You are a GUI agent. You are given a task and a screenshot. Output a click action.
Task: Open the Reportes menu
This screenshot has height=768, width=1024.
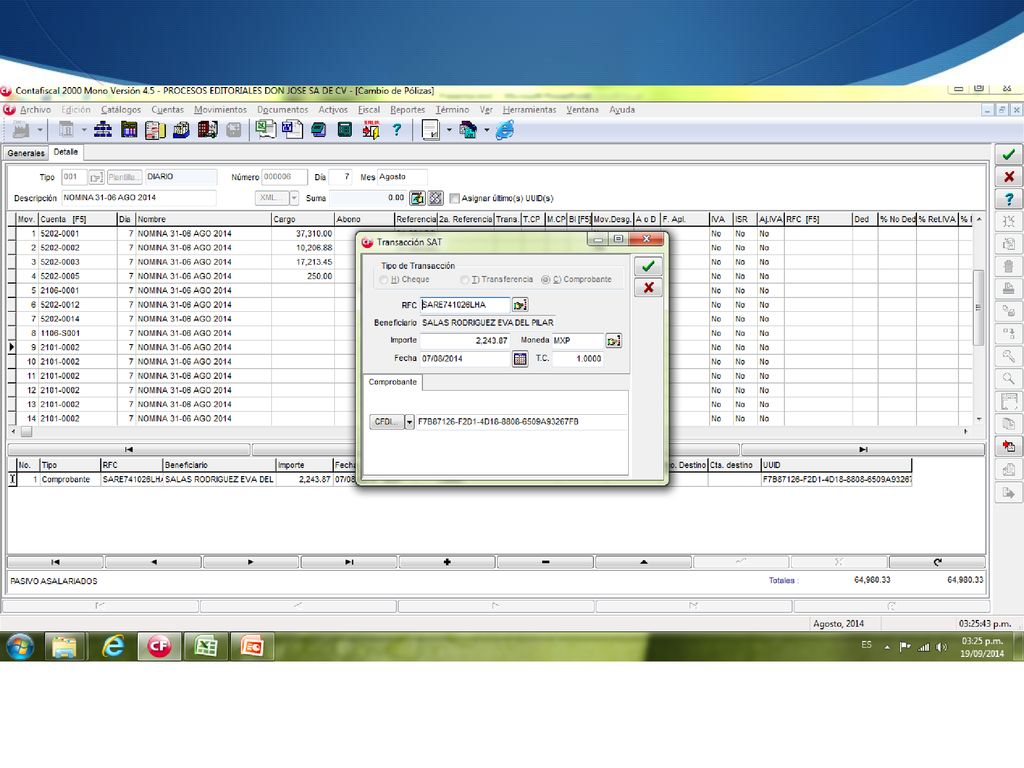408,110
